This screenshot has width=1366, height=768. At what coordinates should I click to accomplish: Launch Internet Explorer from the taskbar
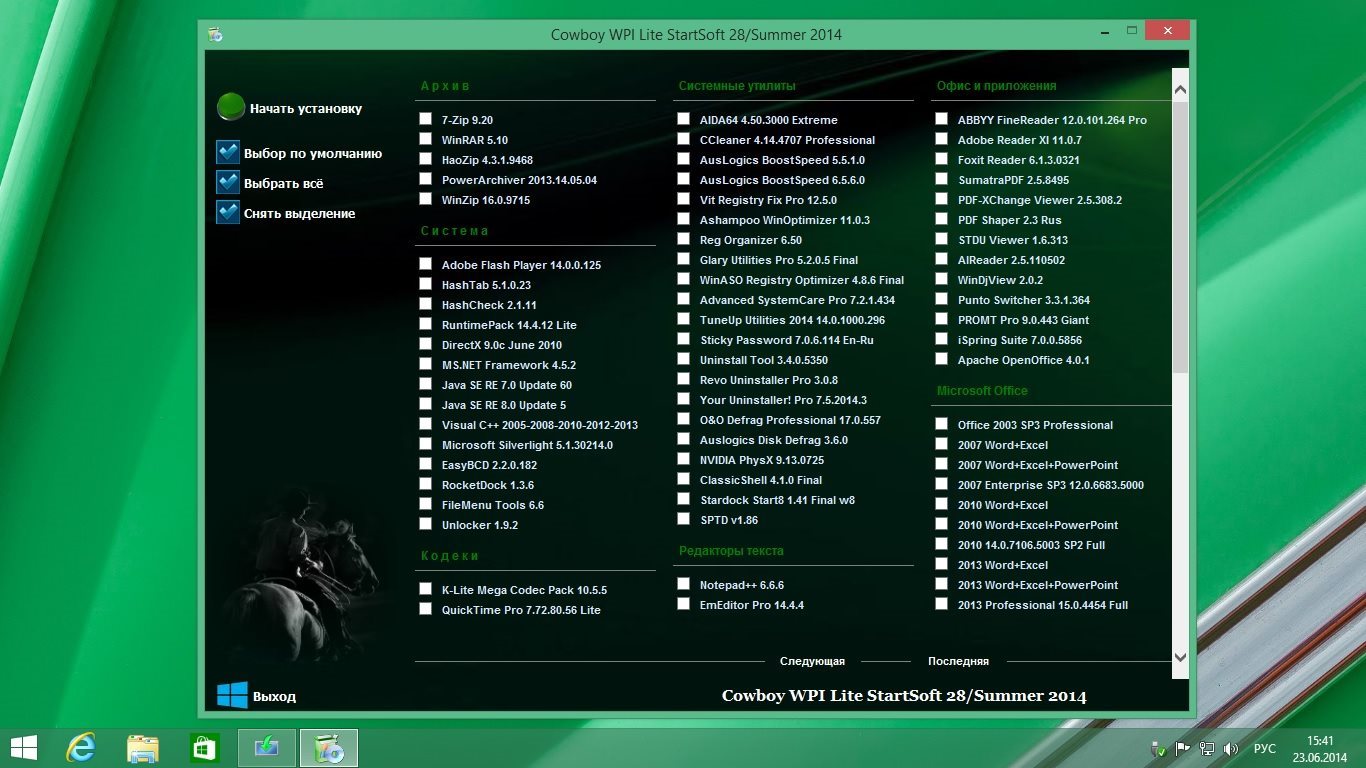(80, 747)
